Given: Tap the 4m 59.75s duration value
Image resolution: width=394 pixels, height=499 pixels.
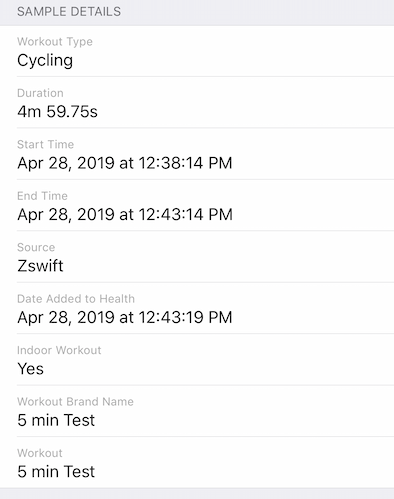Looking at the screenshot, I should pos(57,112).
